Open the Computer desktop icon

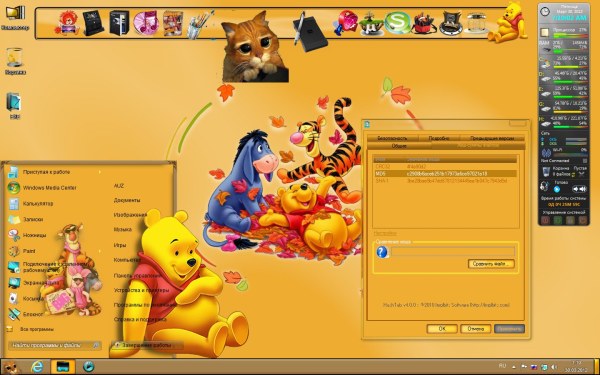tap(15, 18)
